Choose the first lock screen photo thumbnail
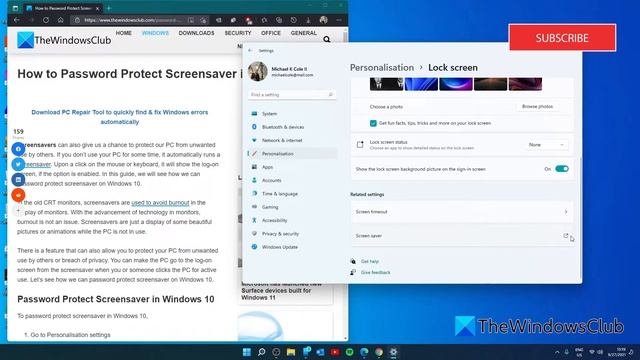Image resolution: width=640 pixels, height=360 pixels. (386, 84)
